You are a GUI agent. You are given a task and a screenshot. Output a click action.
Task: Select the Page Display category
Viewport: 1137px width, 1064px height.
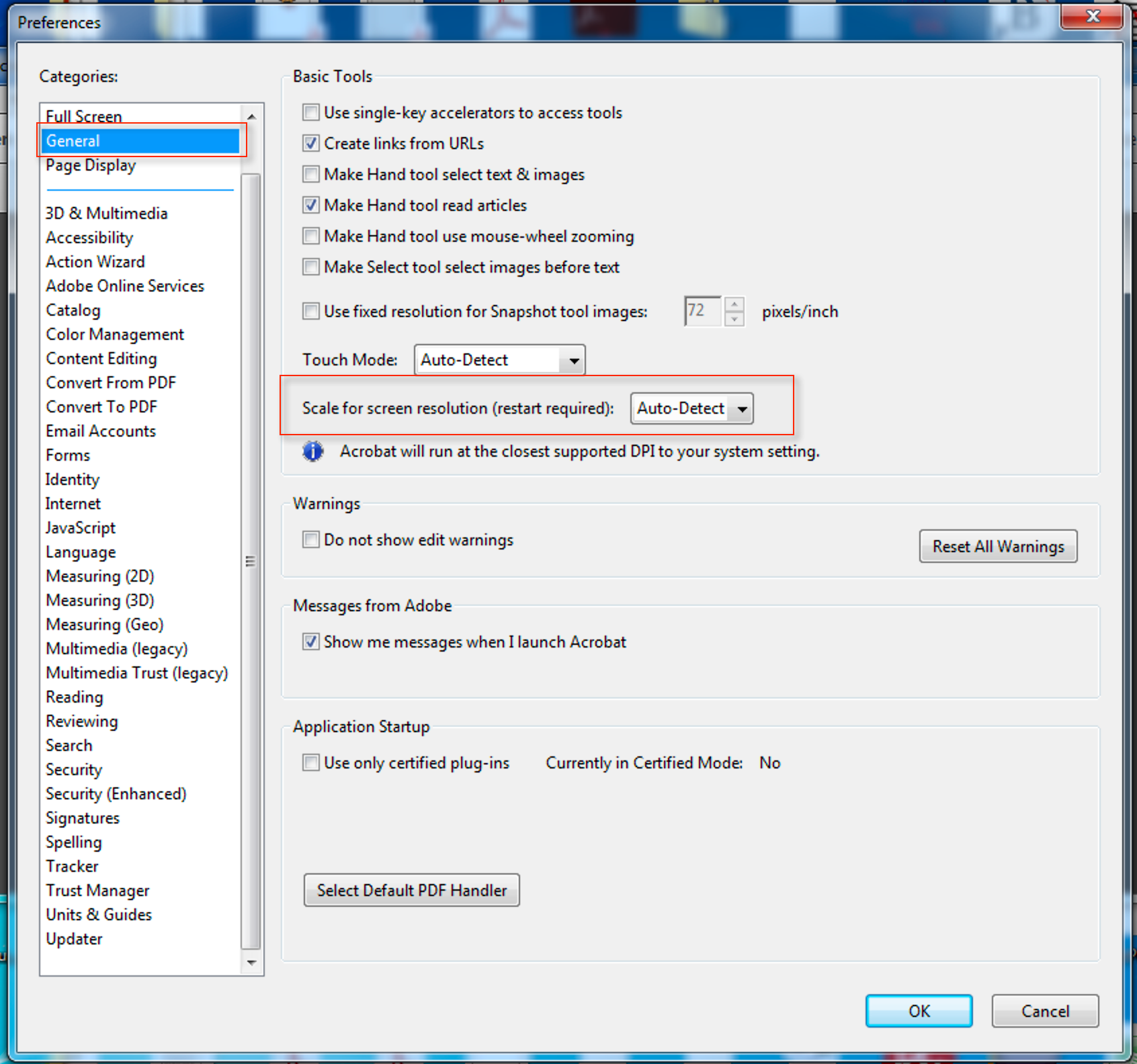coord(90,165)
